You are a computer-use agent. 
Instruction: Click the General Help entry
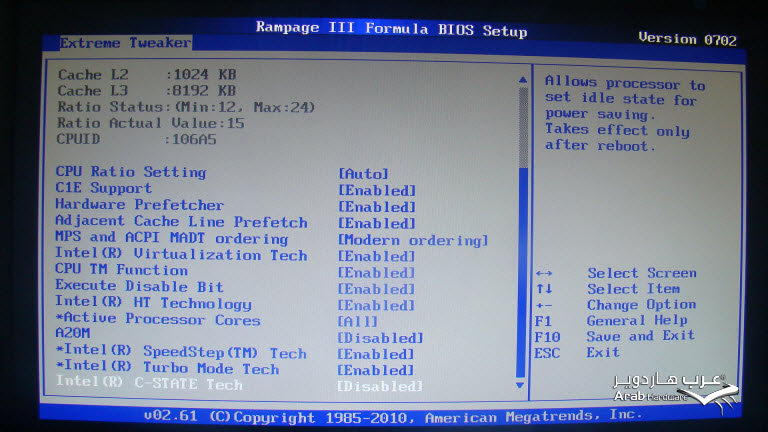[637, 321]
